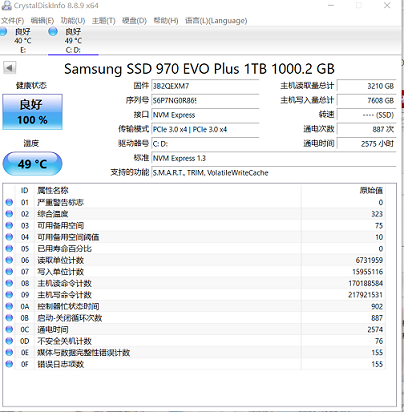The height and width of the screenshot is (412, 404).
Task: Click the status dot for attribute 09
Action: coord(9,295)
